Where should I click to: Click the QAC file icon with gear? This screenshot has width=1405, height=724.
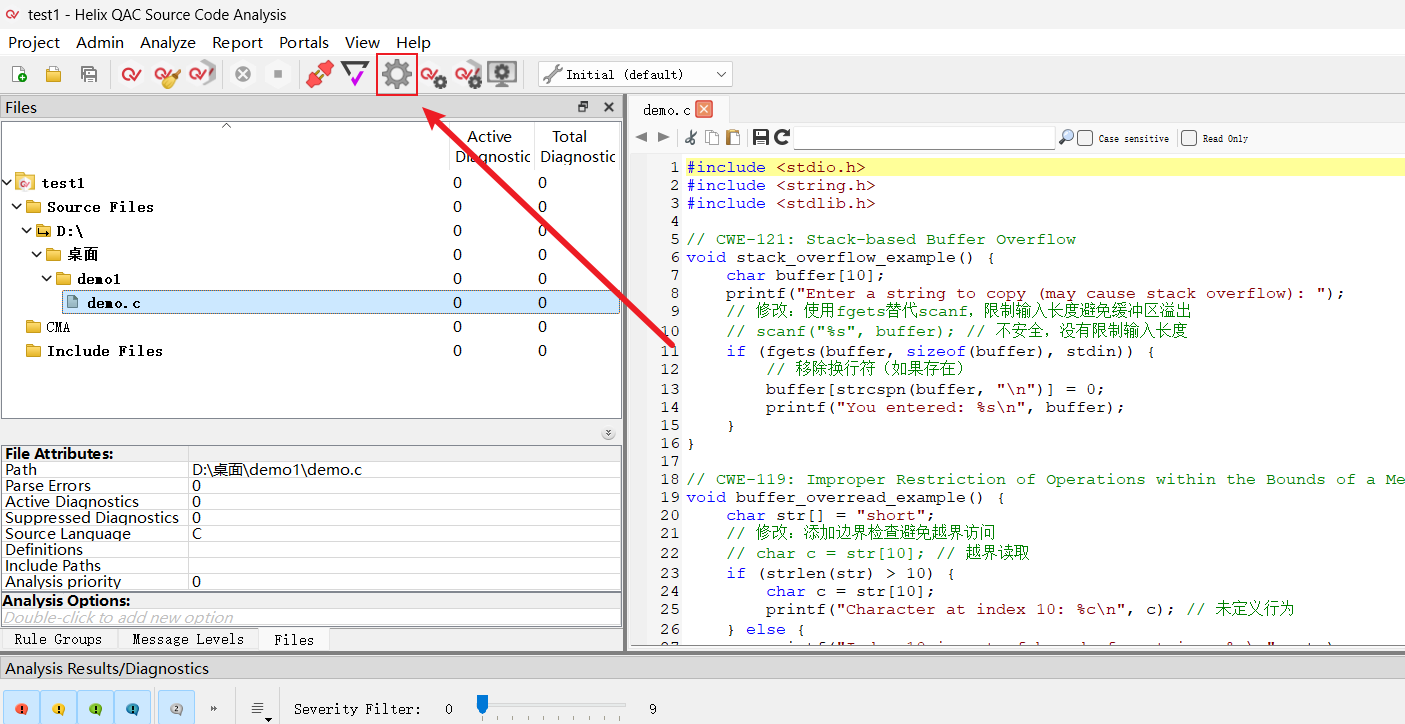(468, 76)
